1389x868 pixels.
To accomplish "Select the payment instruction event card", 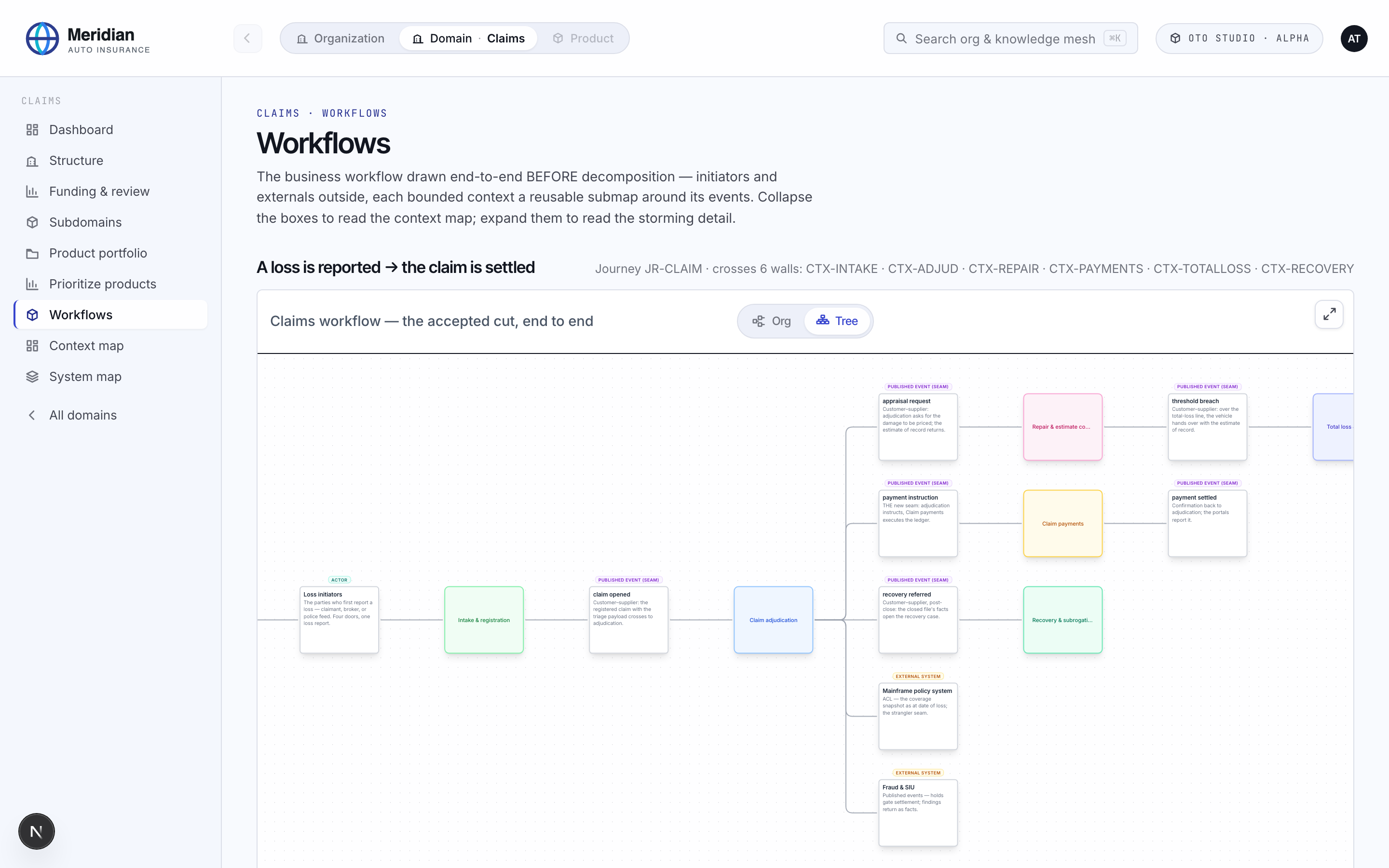I will (x=918, y=524).
